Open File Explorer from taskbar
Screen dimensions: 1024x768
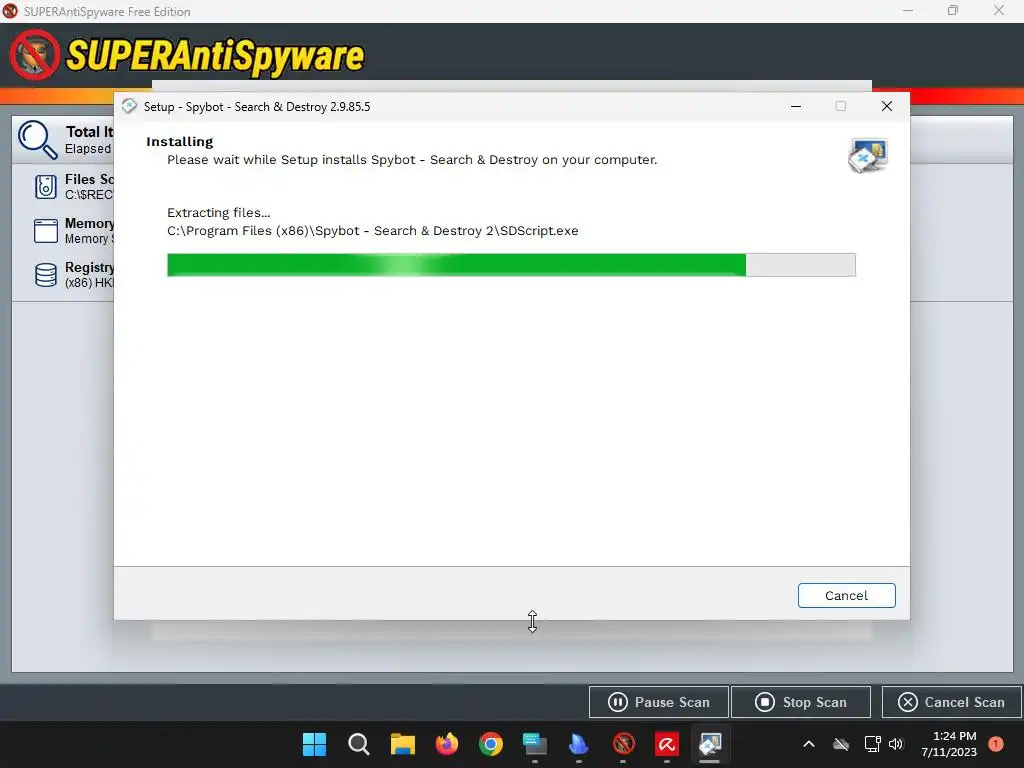coord(403,744)
